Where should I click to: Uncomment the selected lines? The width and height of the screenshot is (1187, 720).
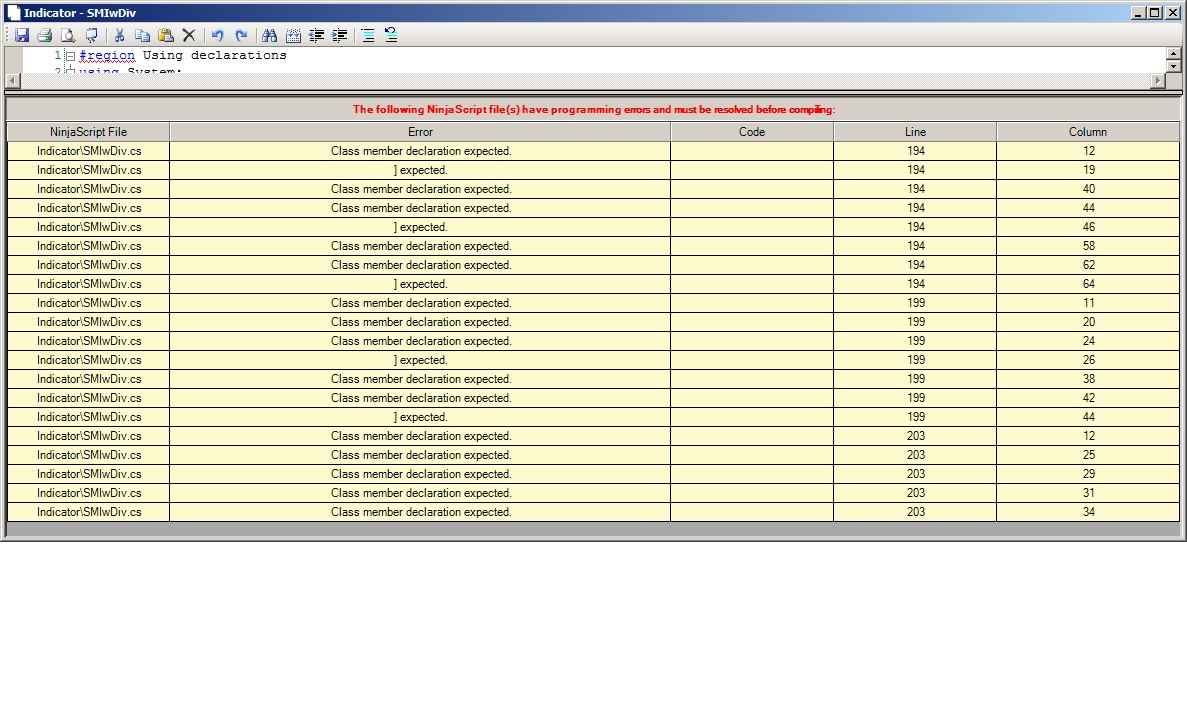pos(391,35)
